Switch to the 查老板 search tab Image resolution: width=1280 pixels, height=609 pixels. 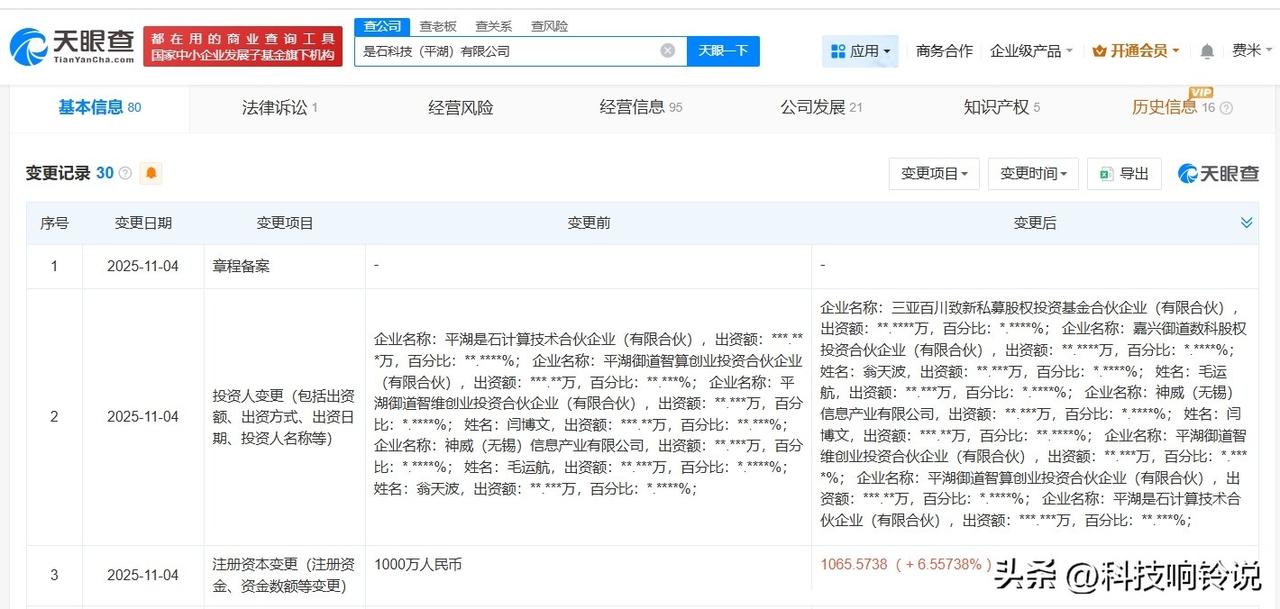click(438, 26)
